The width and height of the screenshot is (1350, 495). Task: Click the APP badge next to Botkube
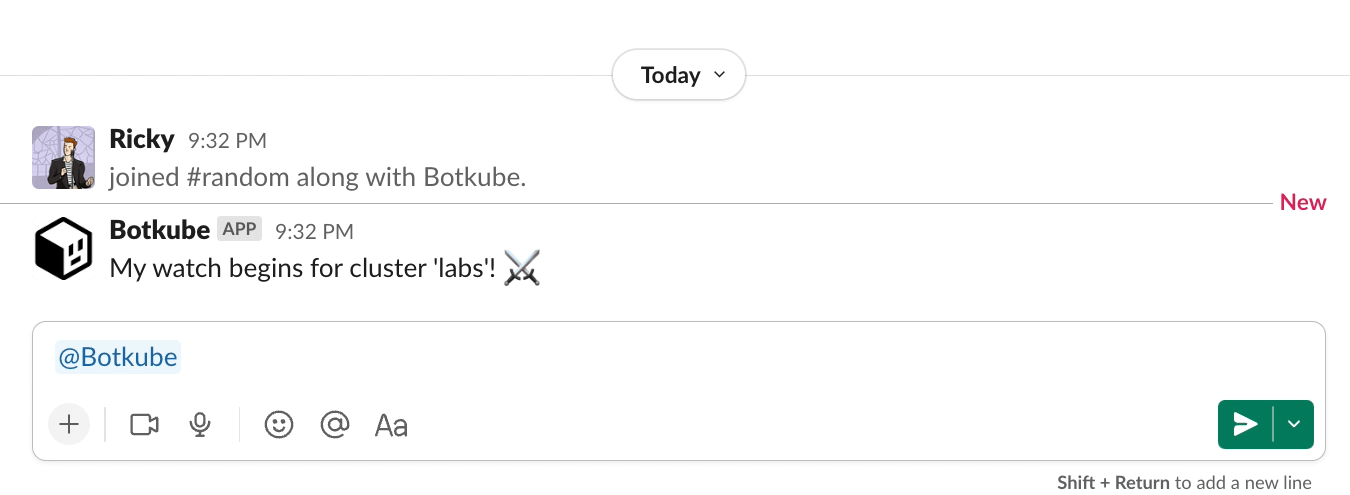[240, 230]
